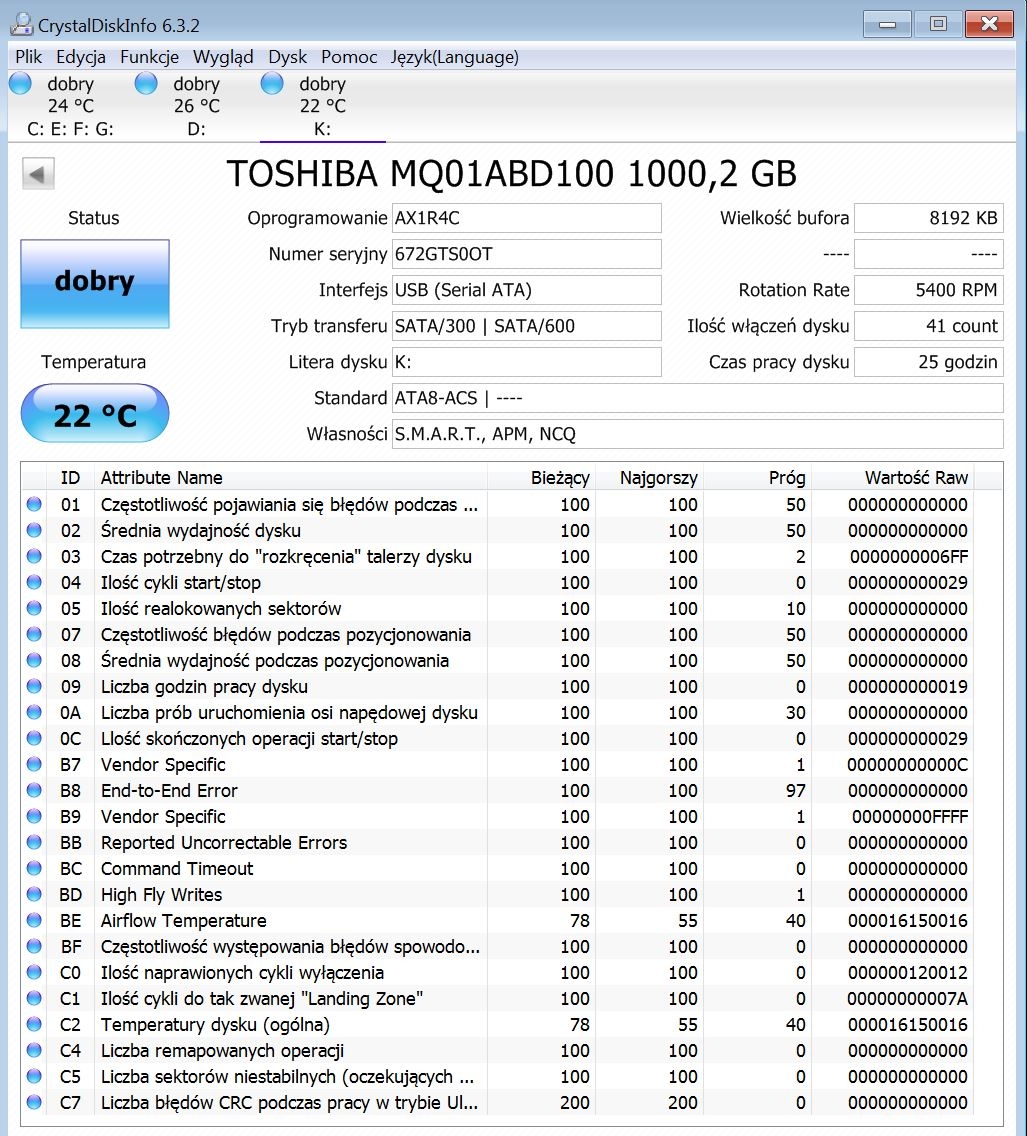
Task: Open the Funkcje menu
Action: click(150, 57)
